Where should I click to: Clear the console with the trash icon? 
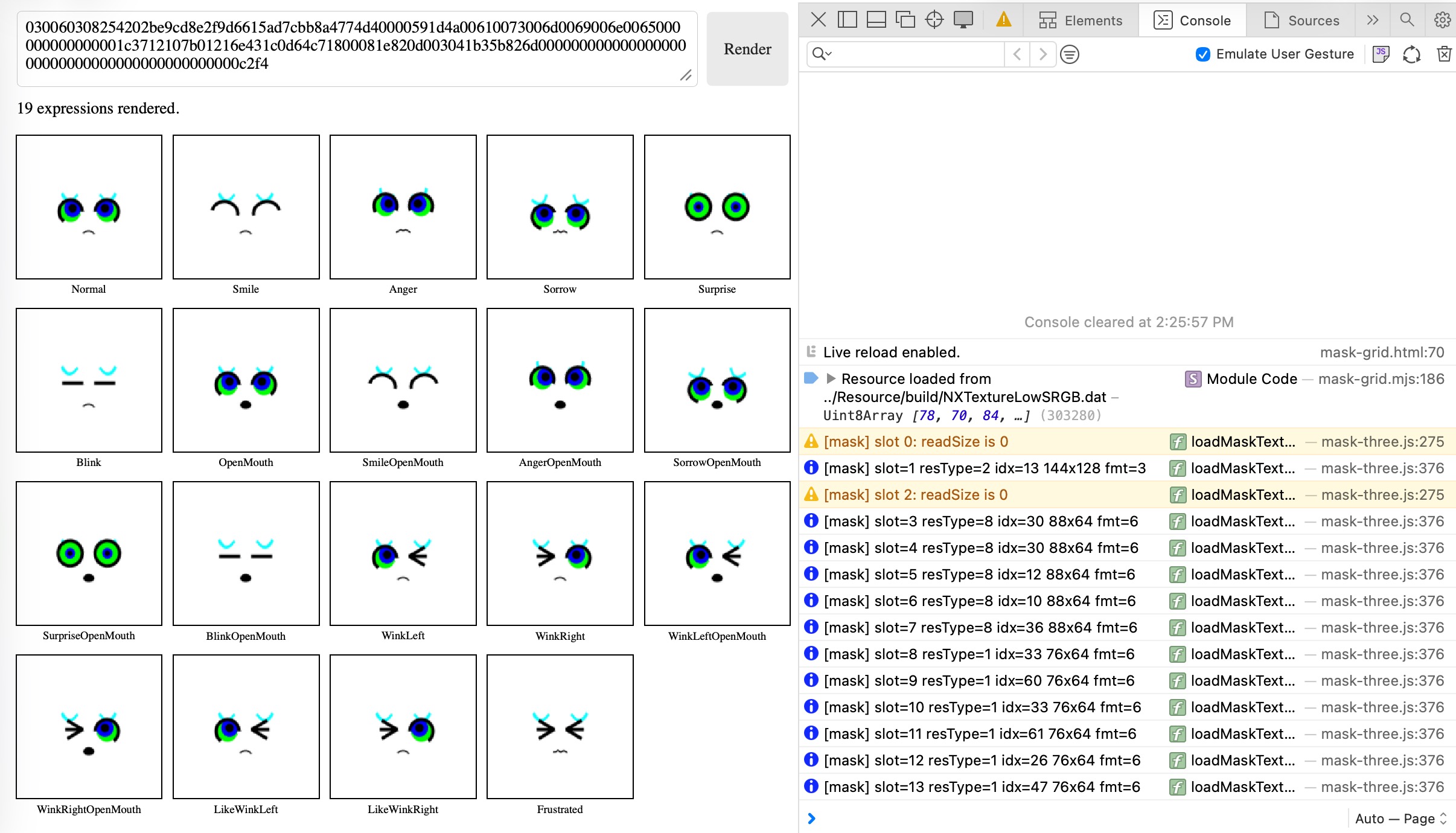click(x=1444, y=54)
